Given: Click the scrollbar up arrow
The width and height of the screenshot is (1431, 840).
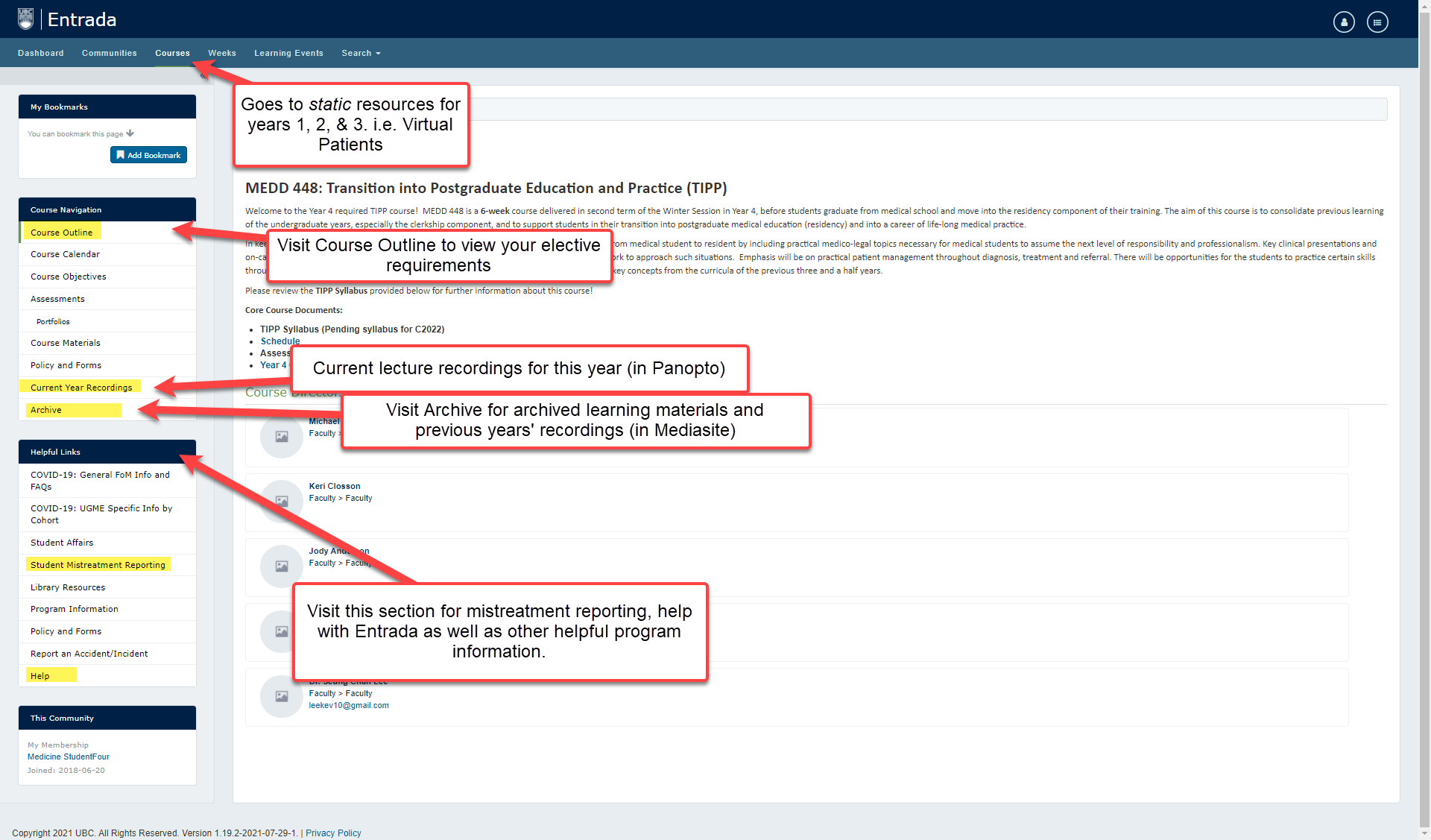Looking at the screenshot, I should (x=1424, y=5).
